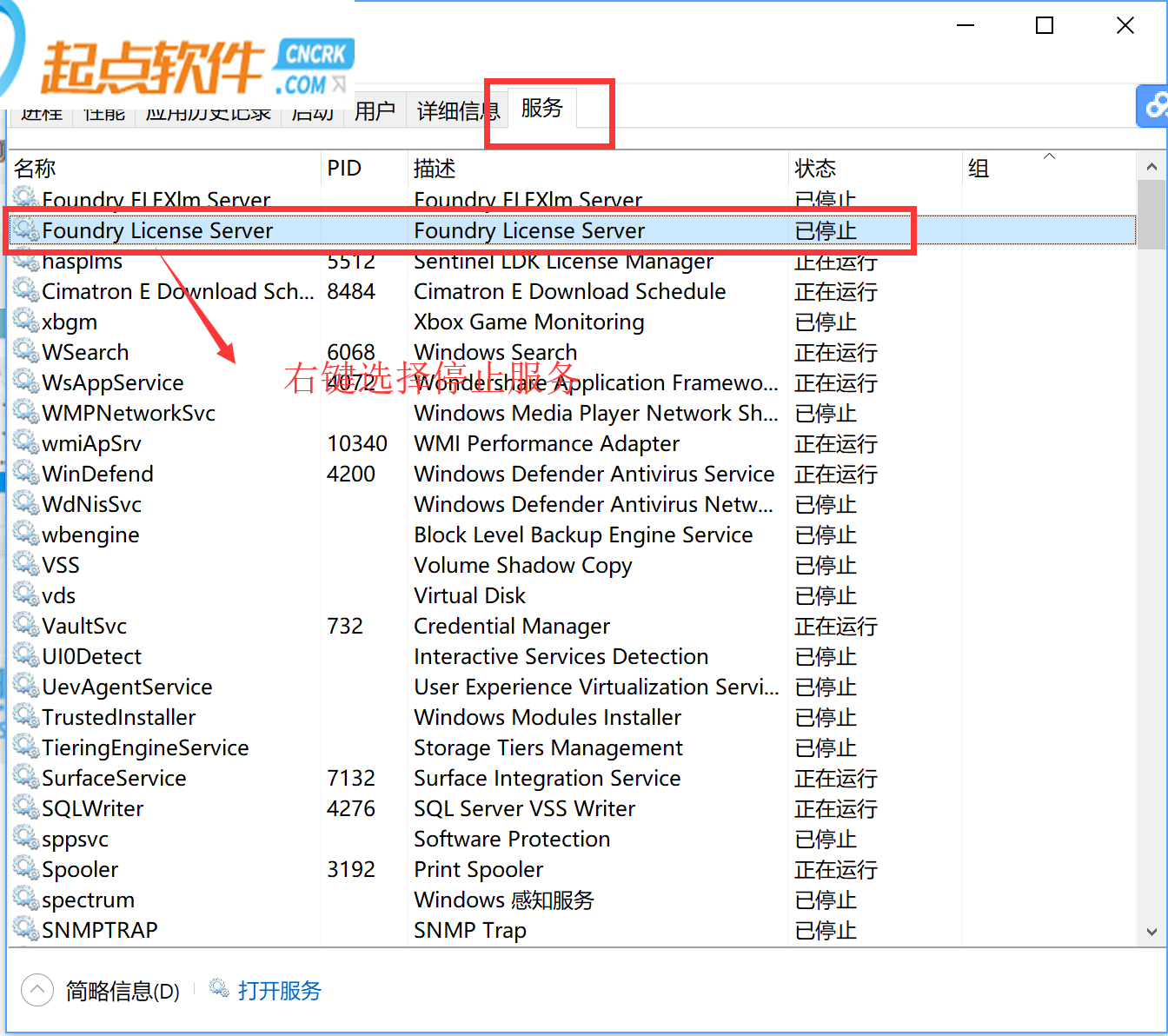This screenshot has height=1036, width=1168.
Task: Click the WMPNetworkSvc gear icon
Action: (x=25, y=412)
